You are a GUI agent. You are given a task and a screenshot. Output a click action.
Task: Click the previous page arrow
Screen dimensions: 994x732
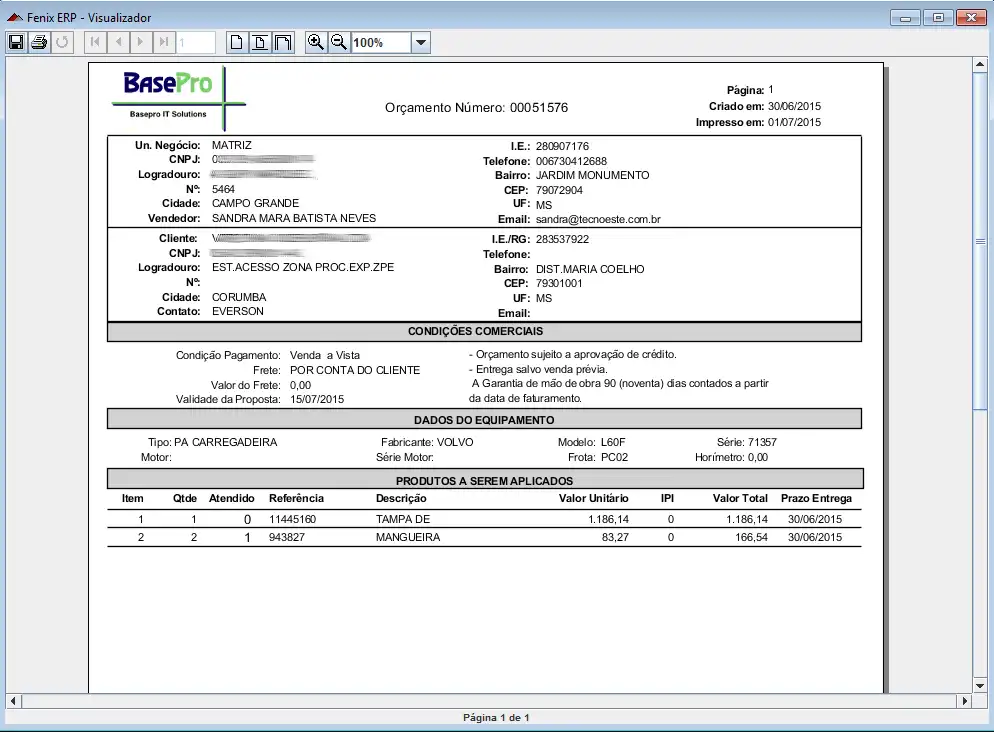118,42
